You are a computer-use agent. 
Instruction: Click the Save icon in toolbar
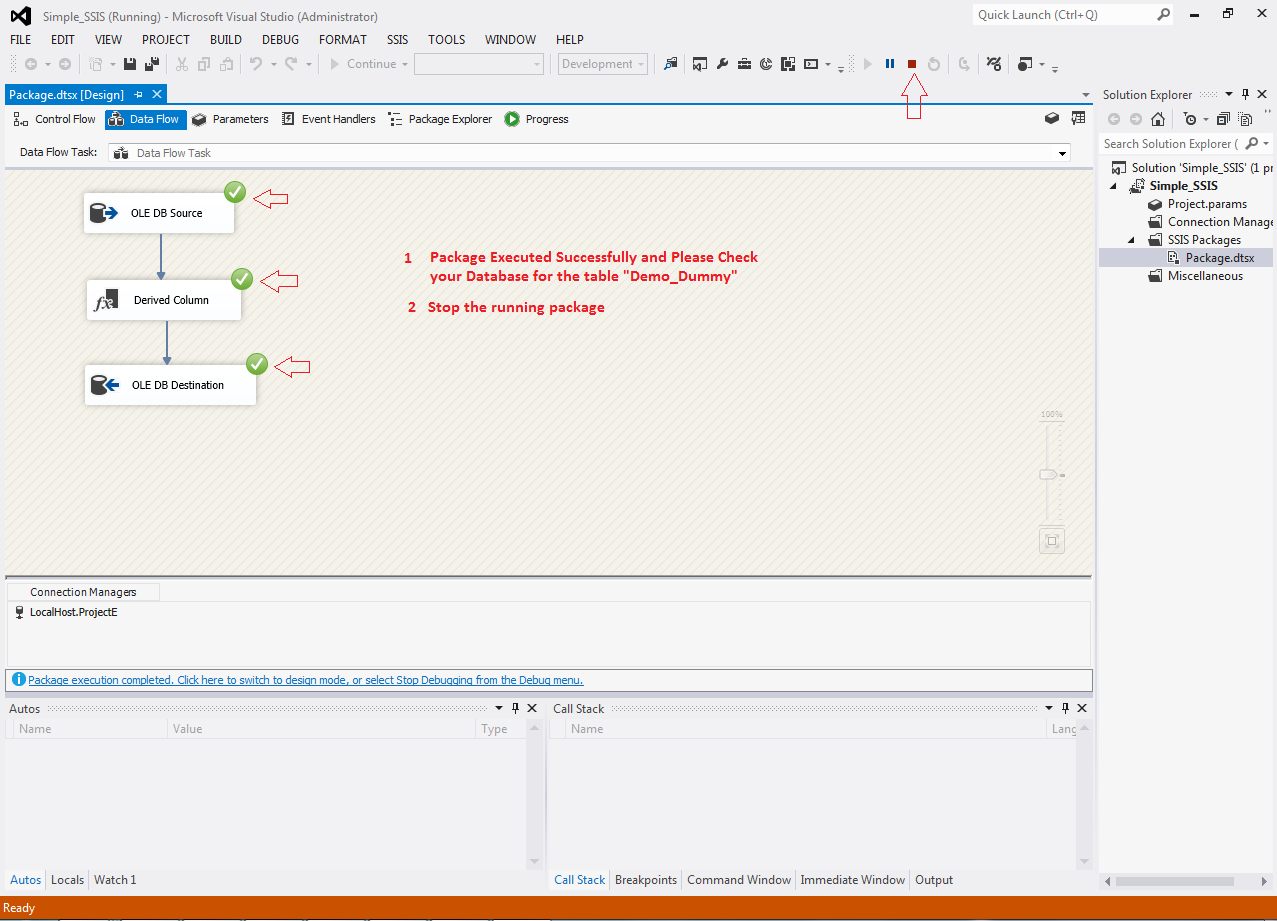click(130, 64)
